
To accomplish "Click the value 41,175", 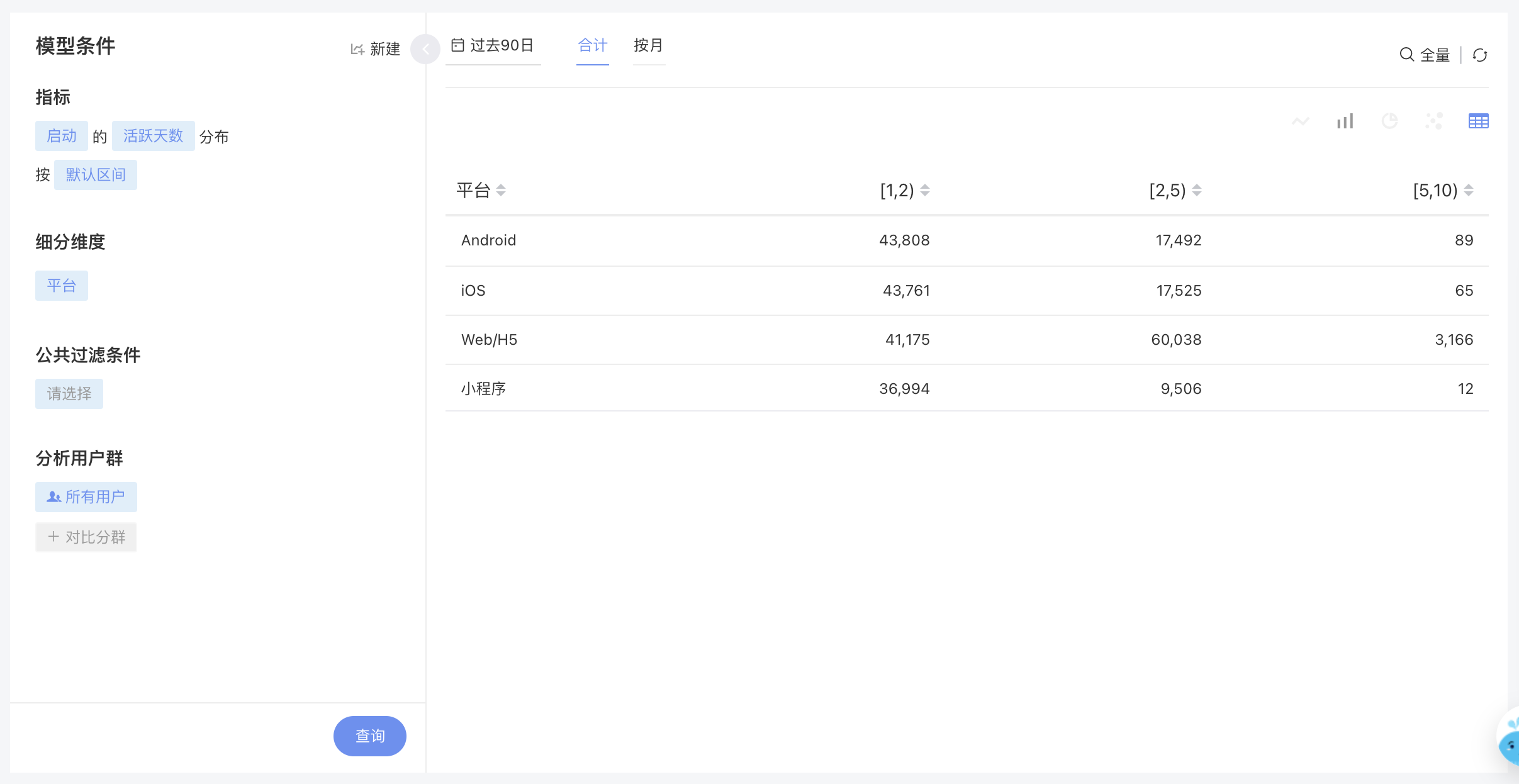I will pos(907,340).
